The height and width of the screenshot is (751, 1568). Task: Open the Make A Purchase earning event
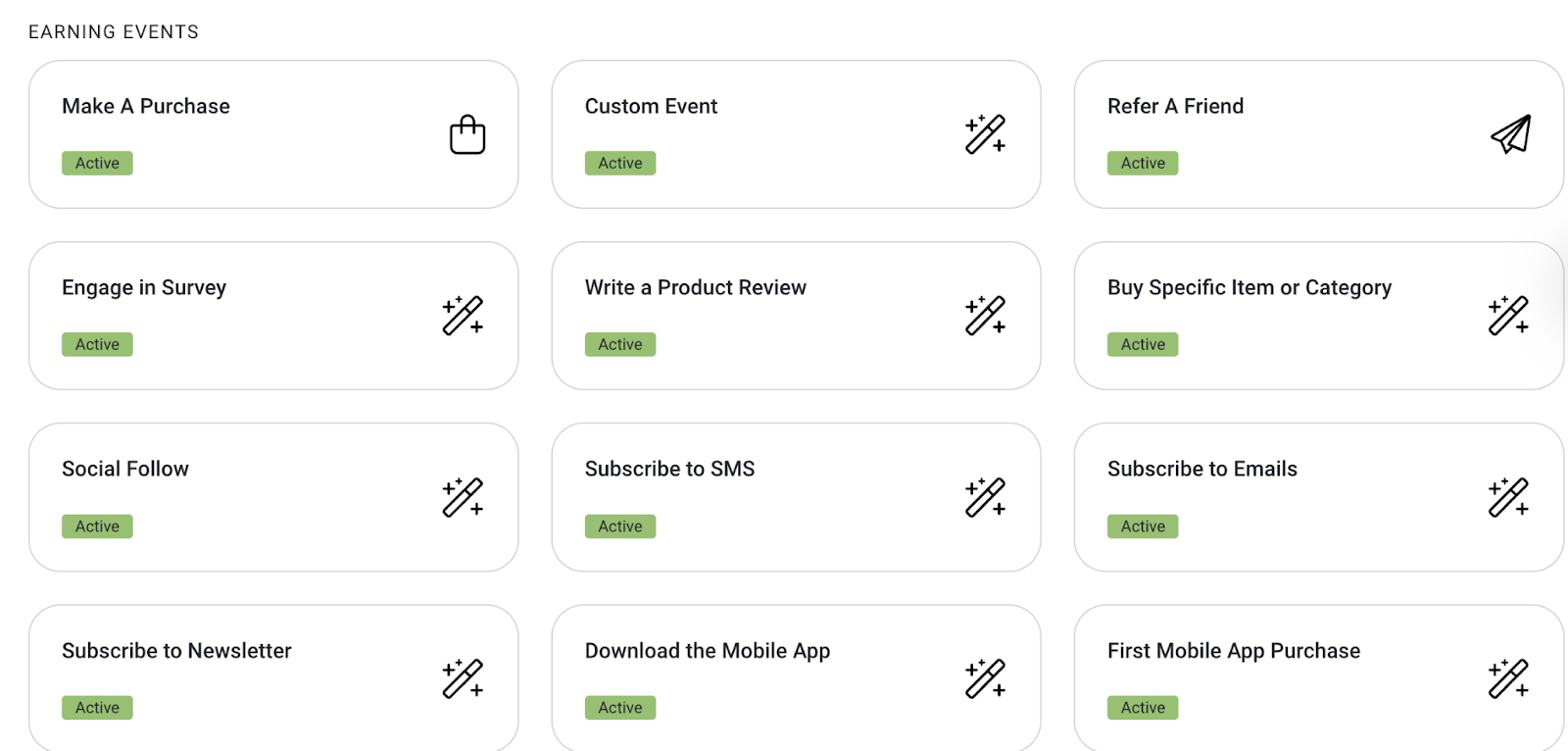click(x=146, y=106)
